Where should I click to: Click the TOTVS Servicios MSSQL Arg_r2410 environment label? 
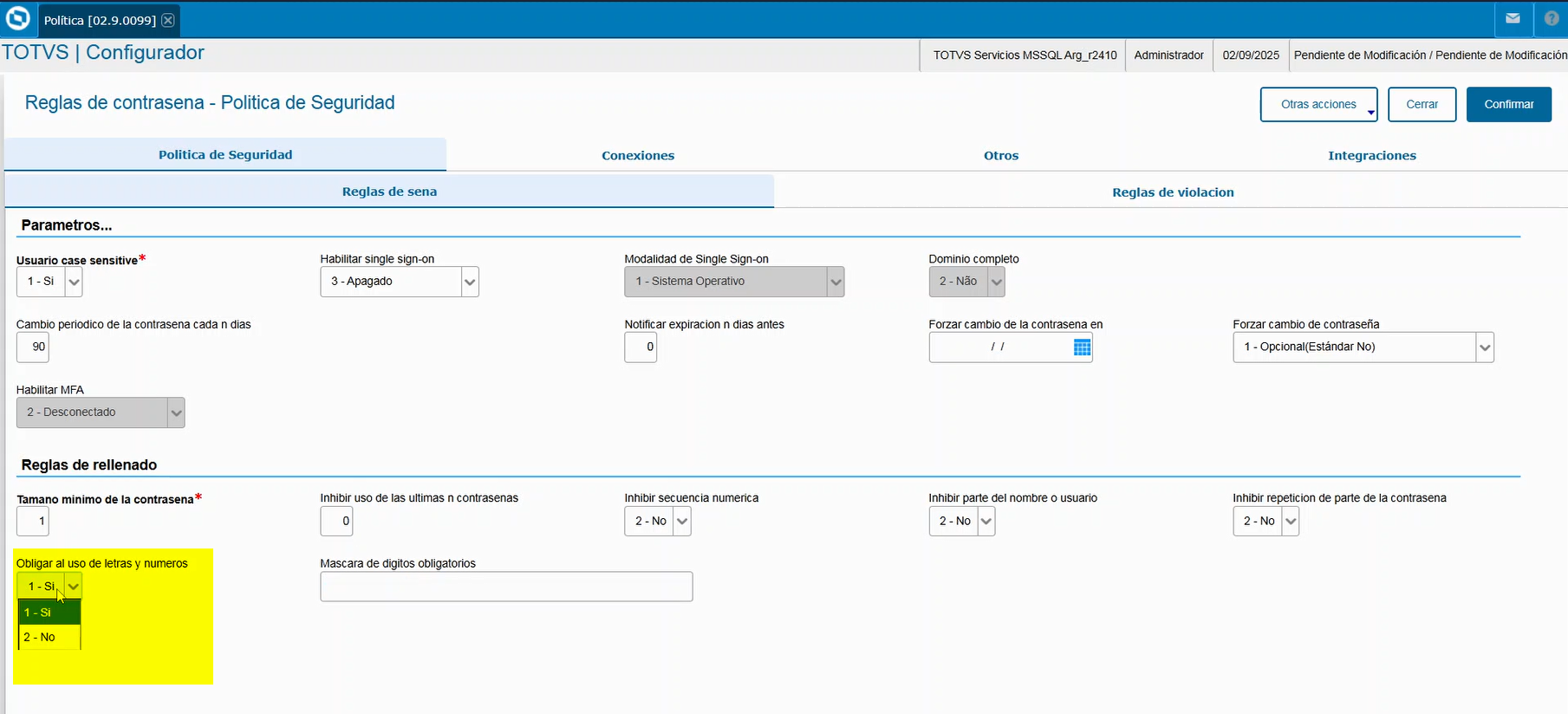point(1025,55)
